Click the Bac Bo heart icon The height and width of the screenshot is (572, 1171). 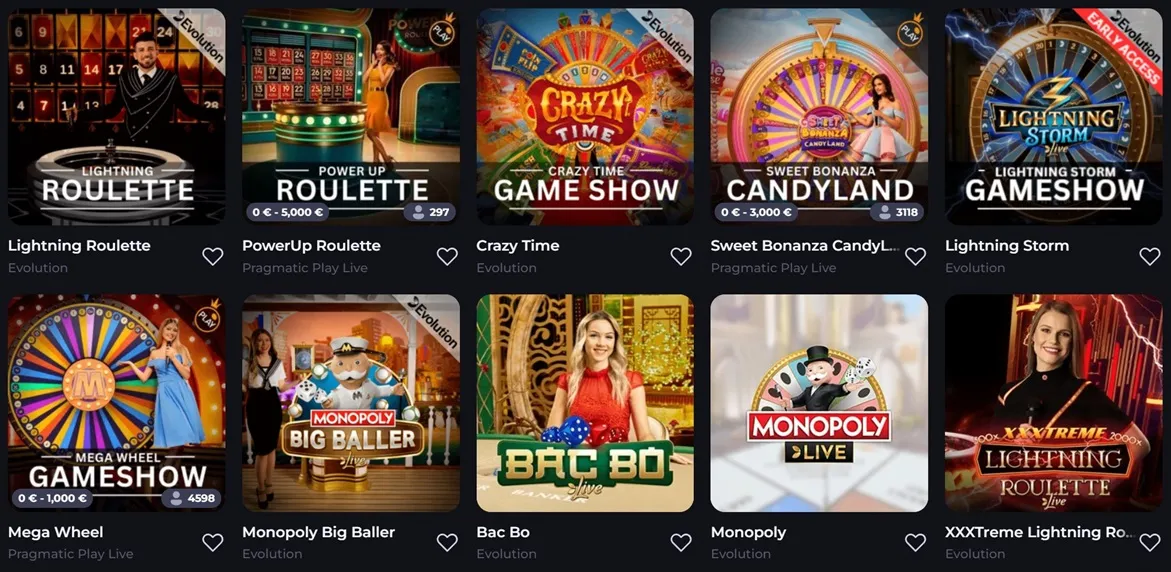(681, 542)
